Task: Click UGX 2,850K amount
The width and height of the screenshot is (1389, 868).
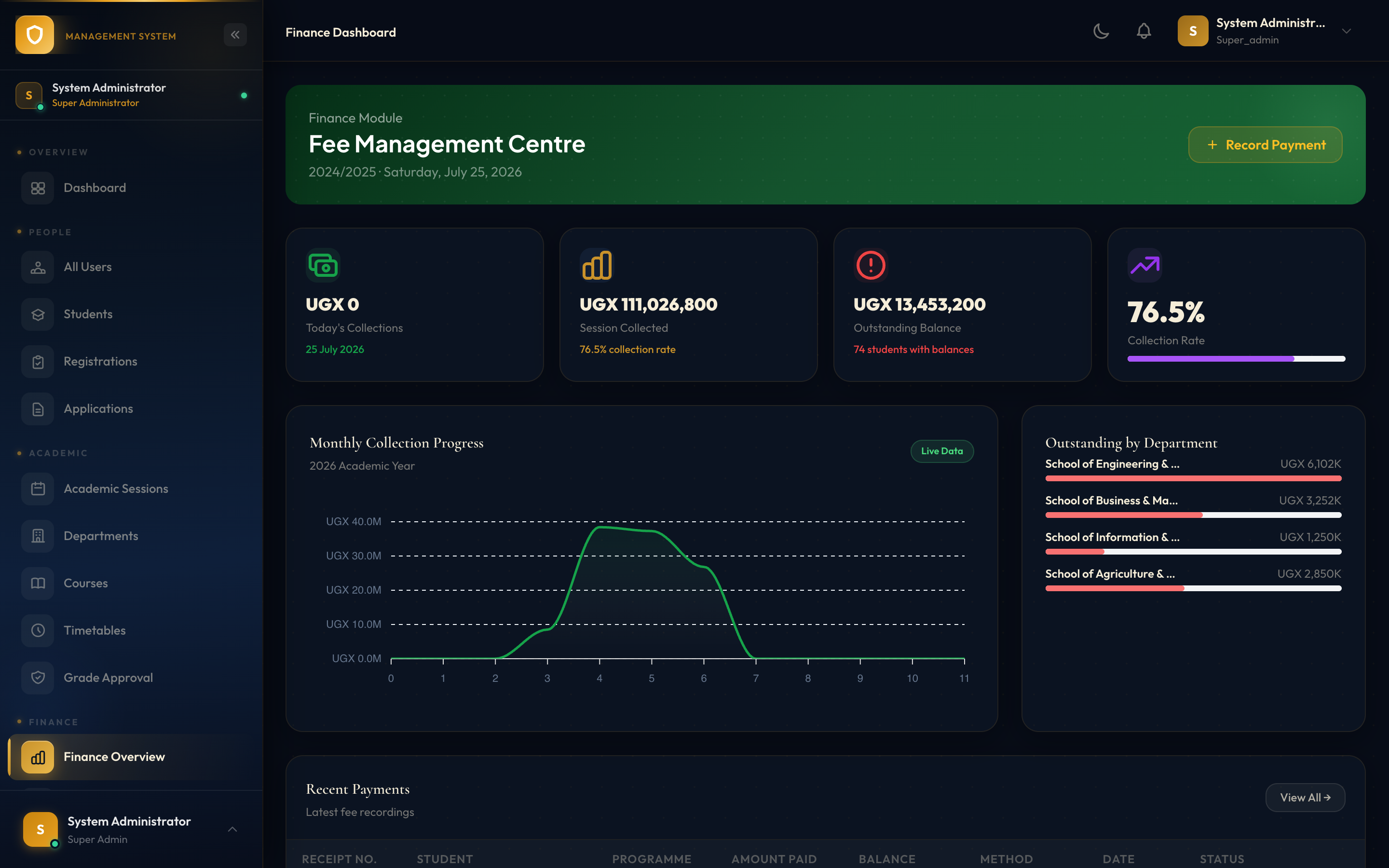Action: 1309,574
